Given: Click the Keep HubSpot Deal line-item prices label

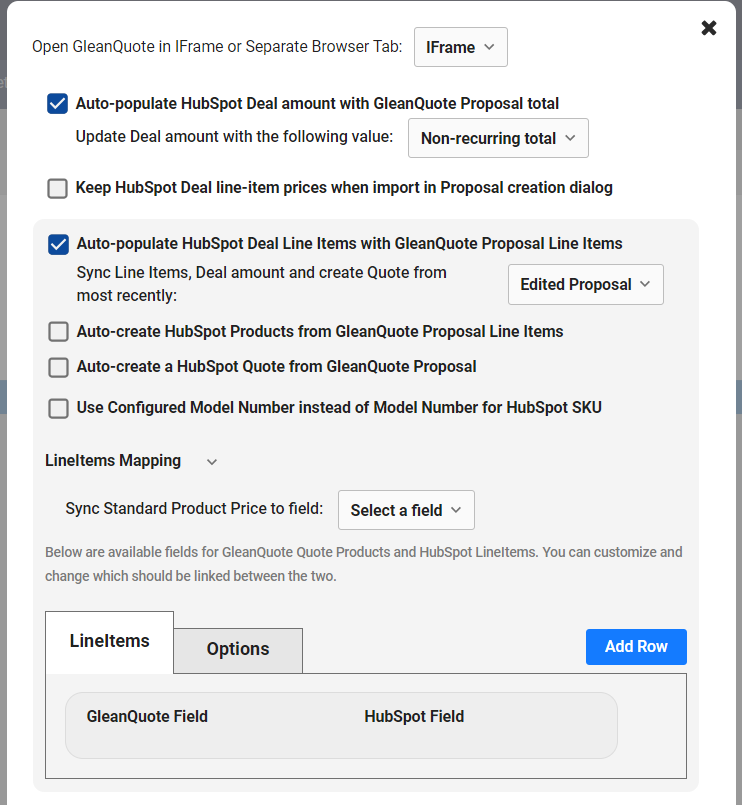Looking at the screenshot, I should pos(344,188).
